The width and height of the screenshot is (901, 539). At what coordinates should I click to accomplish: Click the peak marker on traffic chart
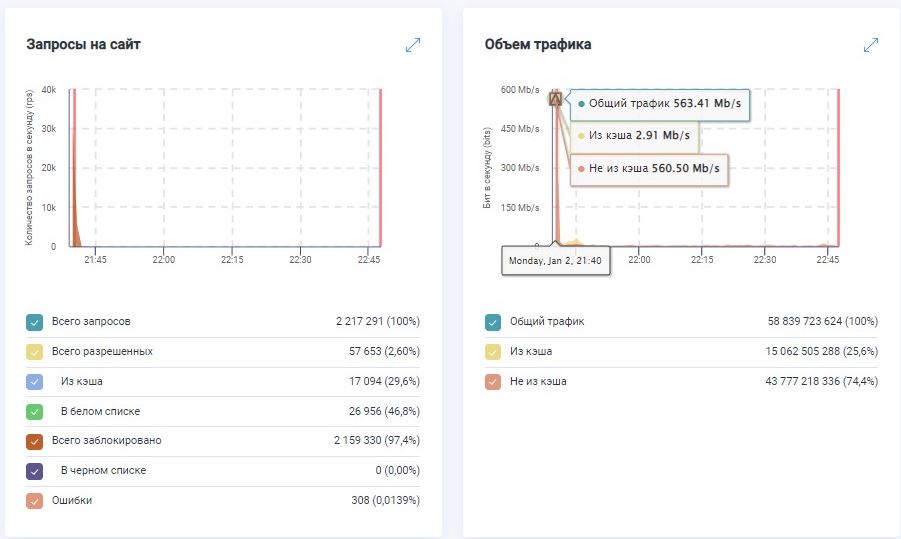pos(556,98)
